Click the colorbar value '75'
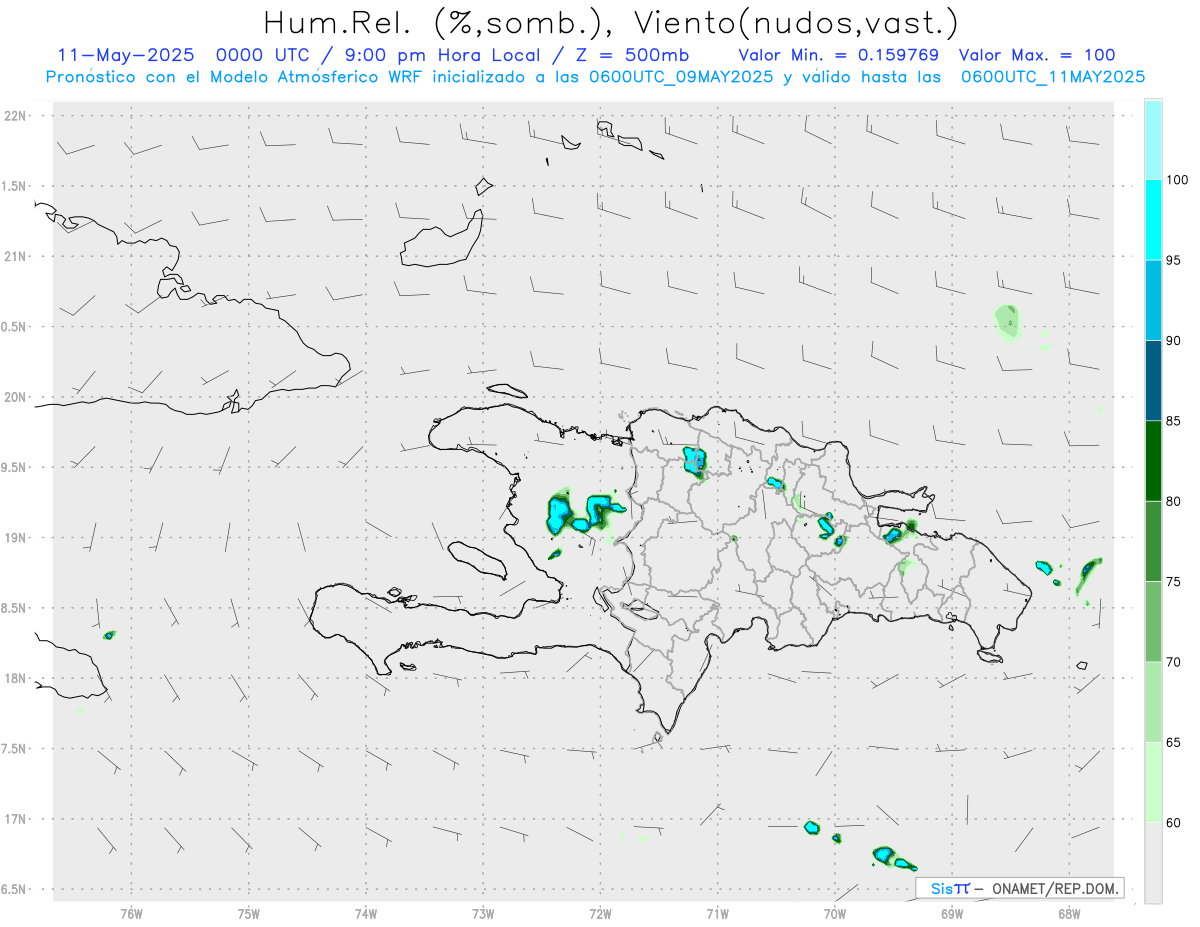The width and height of the screenshot is (1200, 927). 1173,581
